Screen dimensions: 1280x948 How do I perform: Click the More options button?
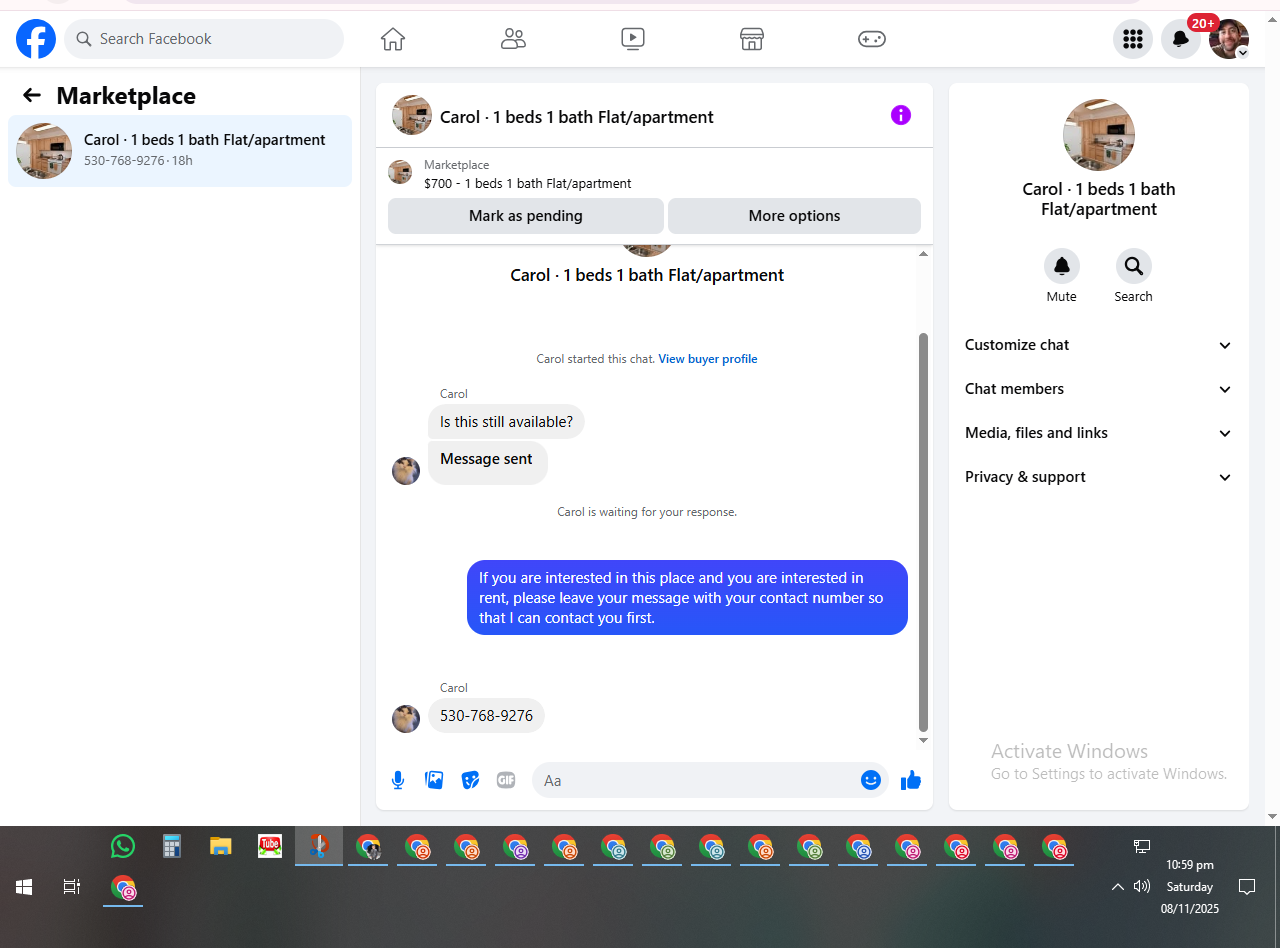click(794, 216)
